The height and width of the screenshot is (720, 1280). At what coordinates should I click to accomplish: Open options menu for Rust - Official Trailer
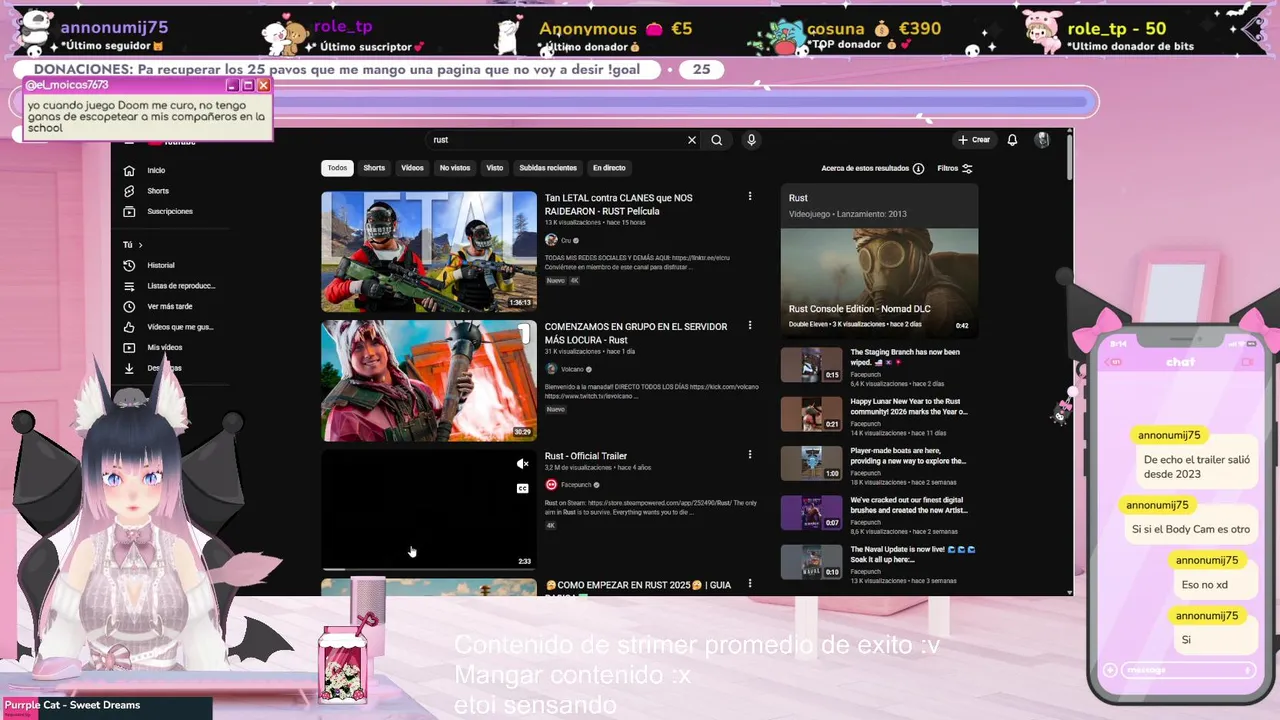coord(750,455)
